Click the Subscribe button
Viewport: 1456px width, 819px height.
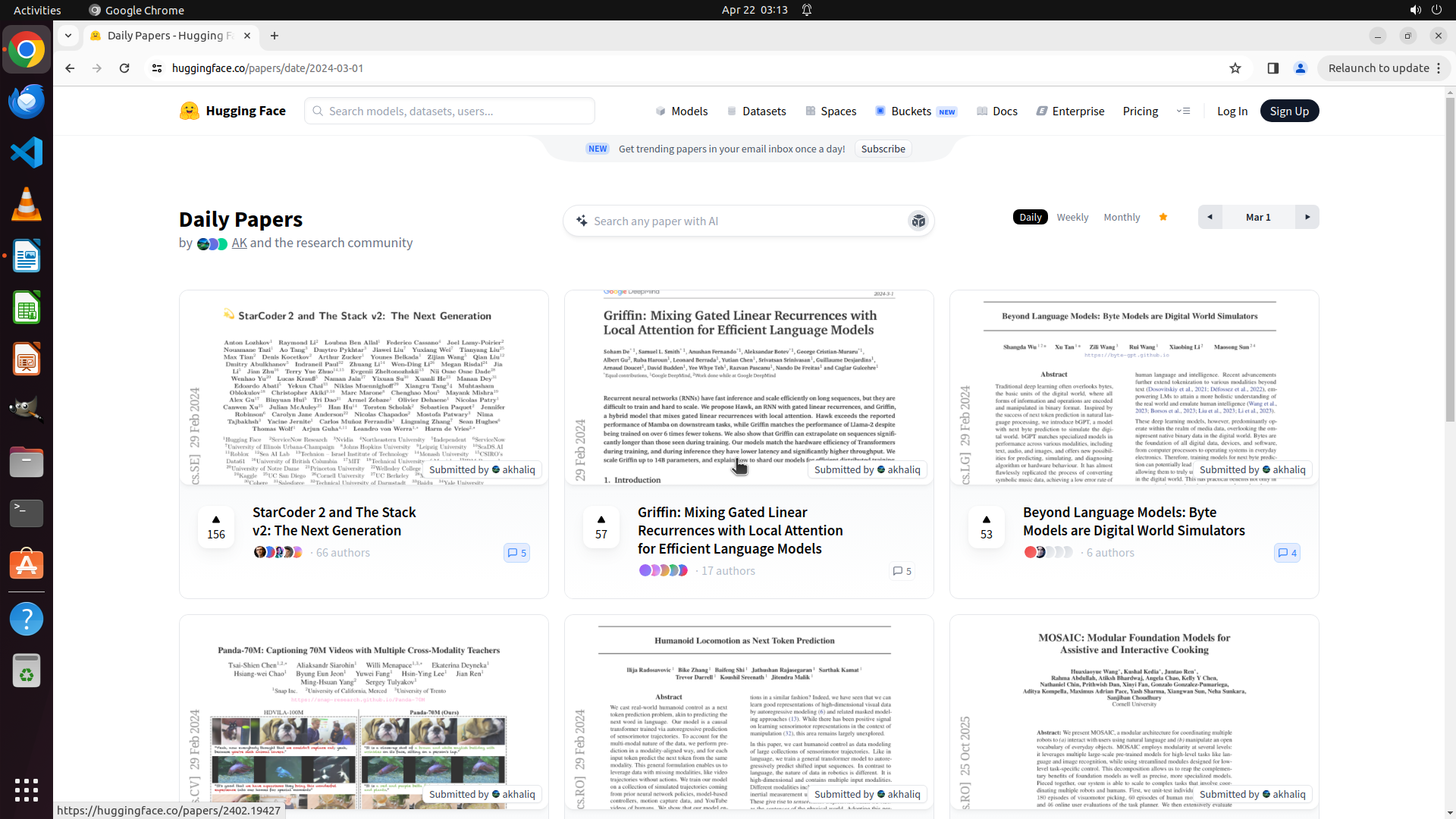pyautogui.click(x=883, y=149)
